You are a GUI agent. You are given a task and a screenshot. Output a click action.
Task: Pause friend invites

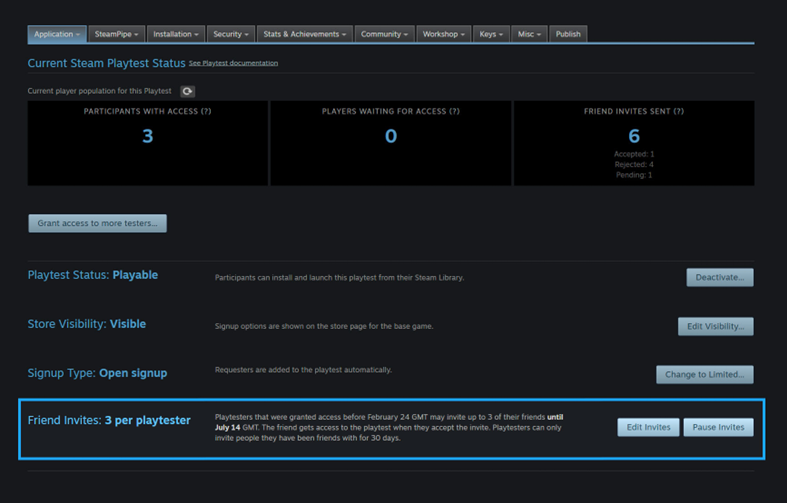tap(718, 427)
